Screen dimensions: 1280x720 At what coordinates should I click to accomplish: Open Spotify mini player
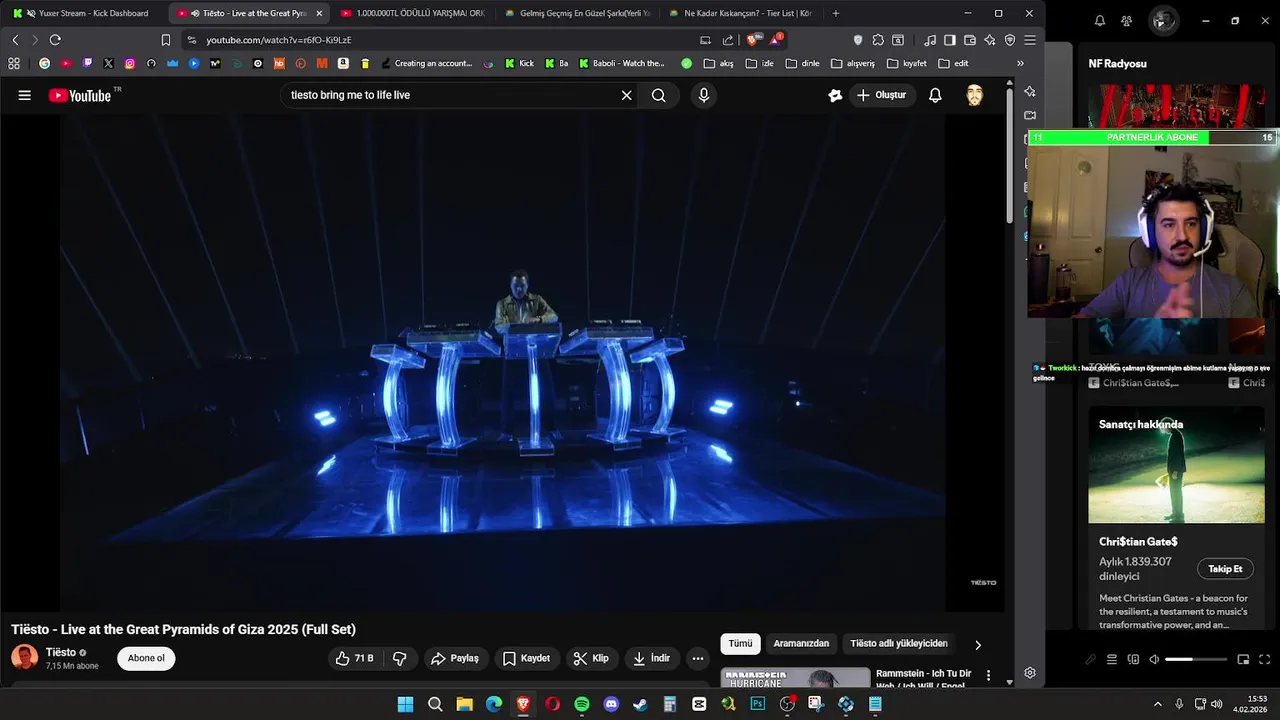click(1243, 659)
